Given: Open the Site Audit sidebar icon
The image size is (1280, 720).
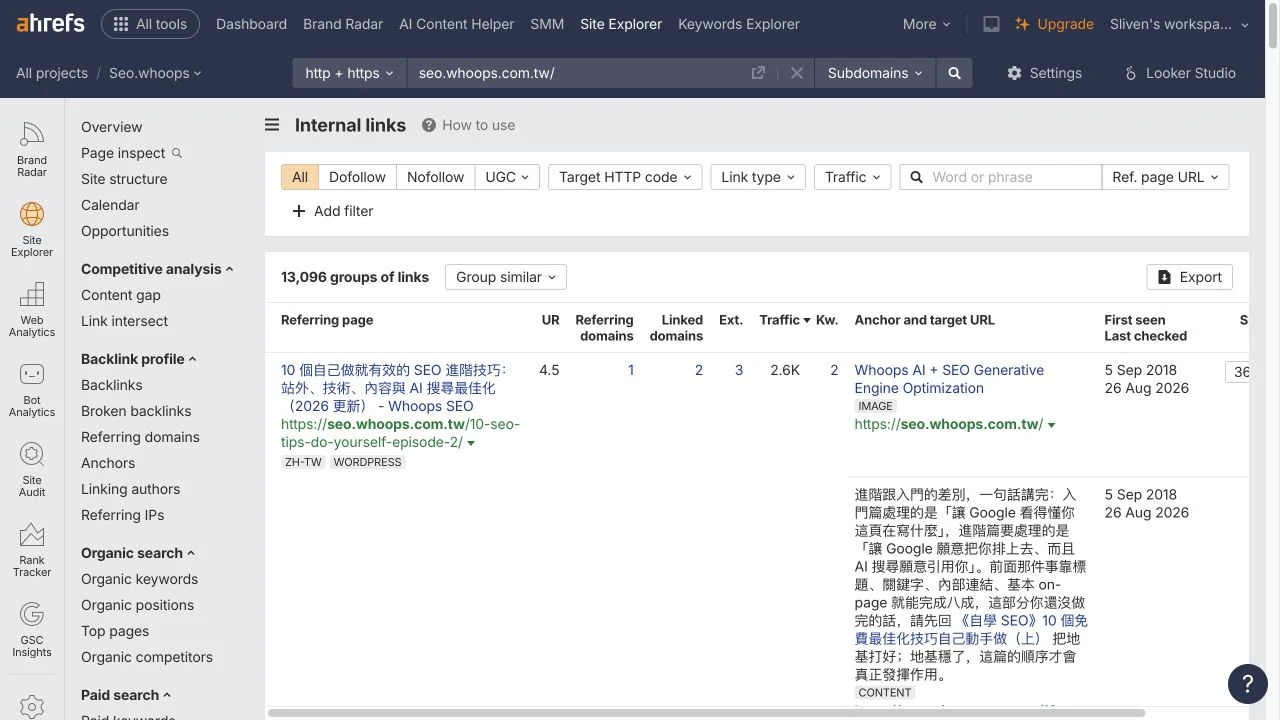Looking at the screenshot, I should 32,469.
